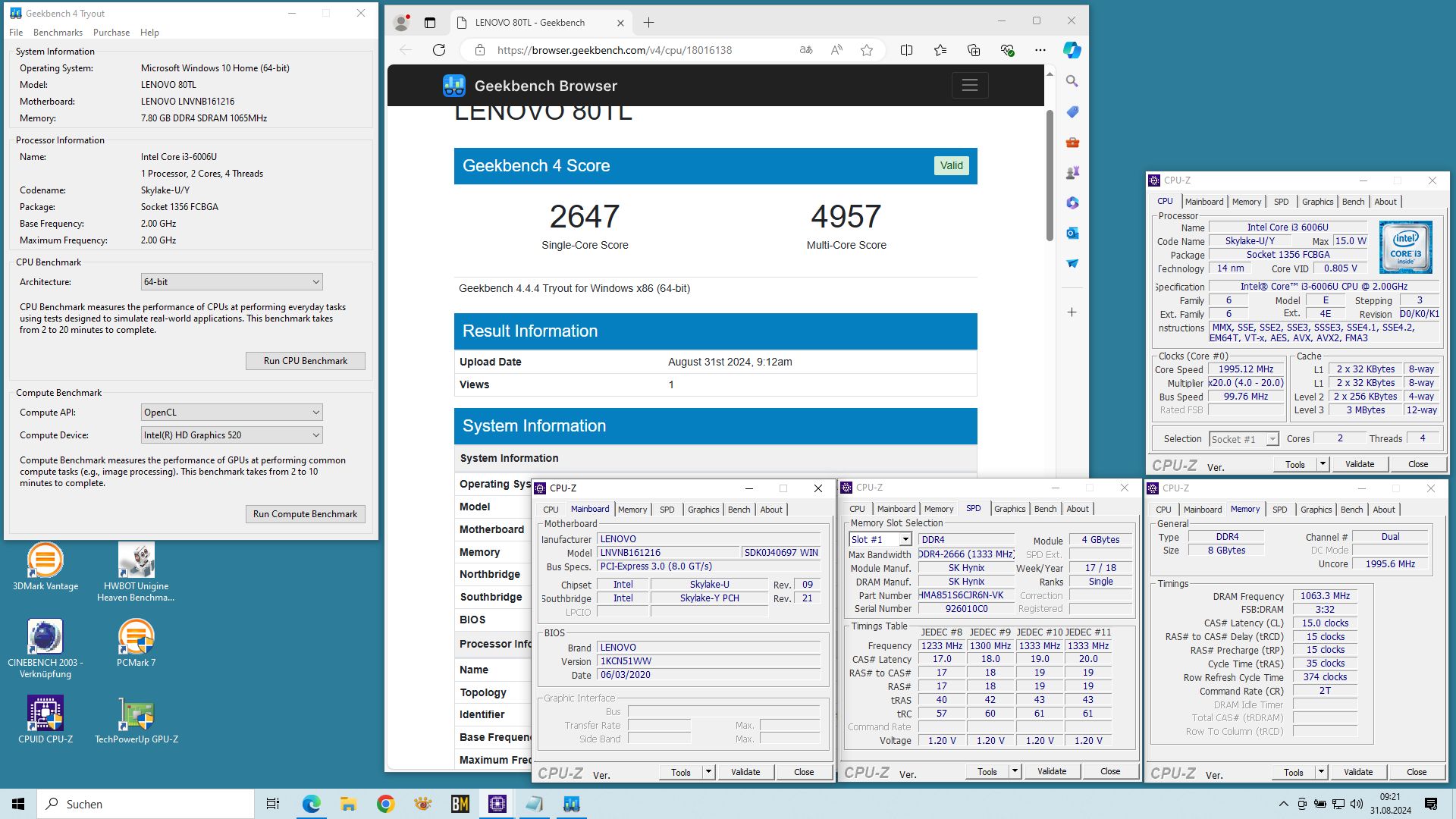The height and width of the screenshot is (819, 1456).
Task: Open the Edge sidebar search icon
Action: pyautogui.click(x=1072, y=81)
